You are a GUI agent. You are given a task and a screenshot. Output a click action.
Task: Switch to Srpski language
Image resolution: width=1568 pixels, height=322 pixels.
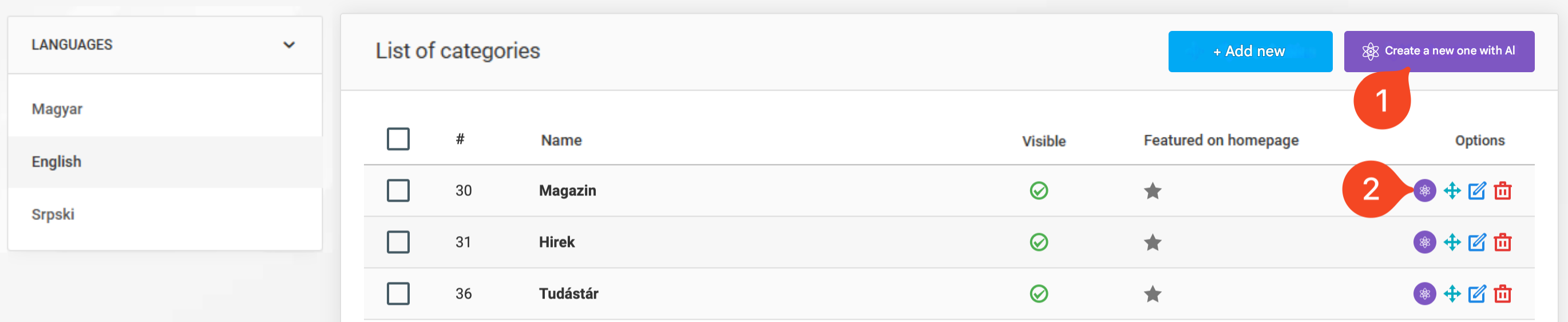53,215
